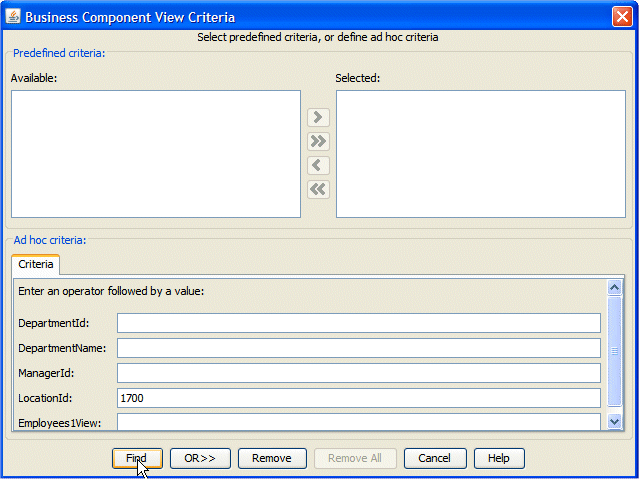Click the scroll up arrow in criteria panel

coord(614,287)
